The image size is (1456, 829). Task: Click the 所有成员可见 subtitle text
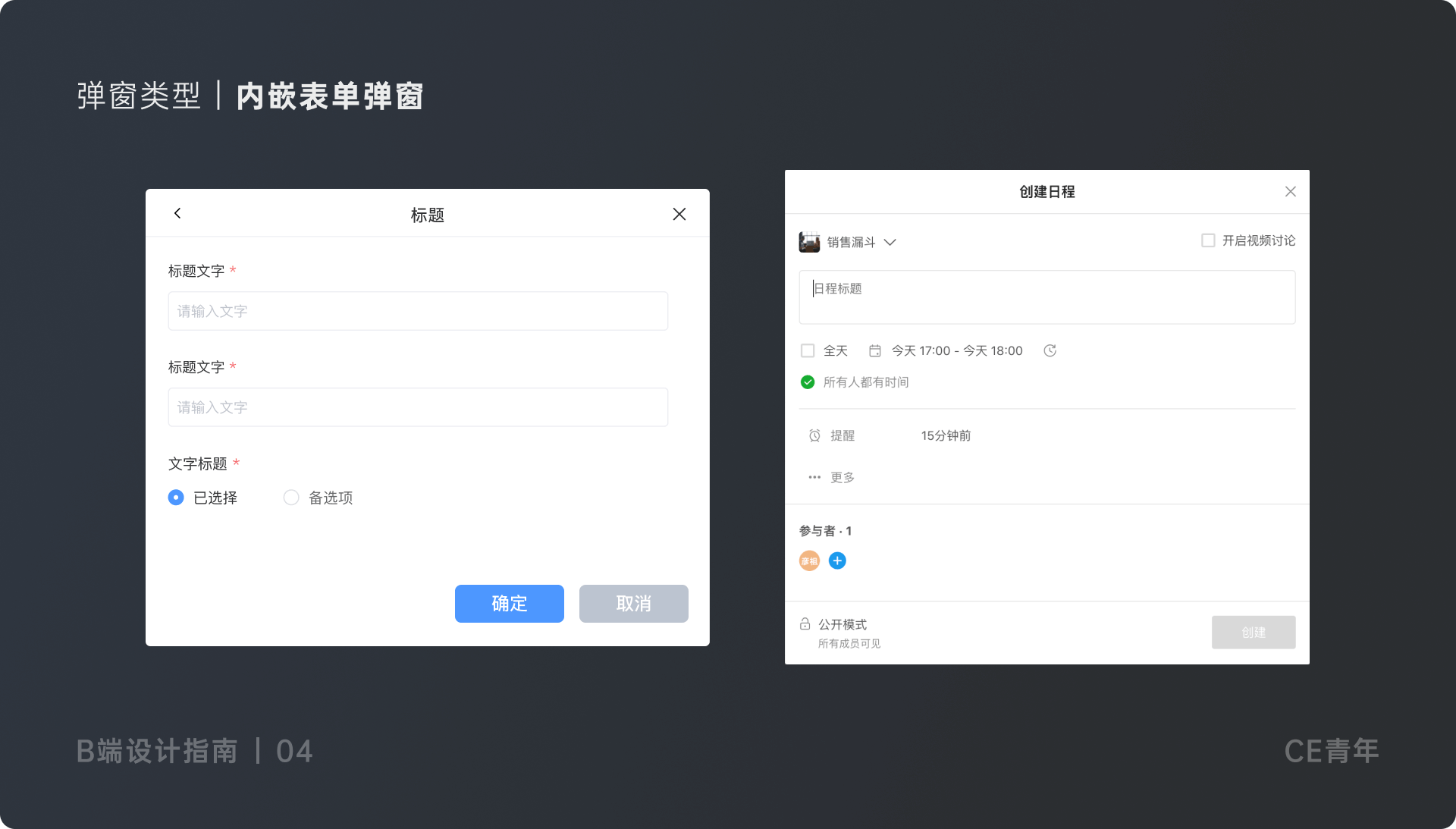pyautogui.click(x=849, y=643)
